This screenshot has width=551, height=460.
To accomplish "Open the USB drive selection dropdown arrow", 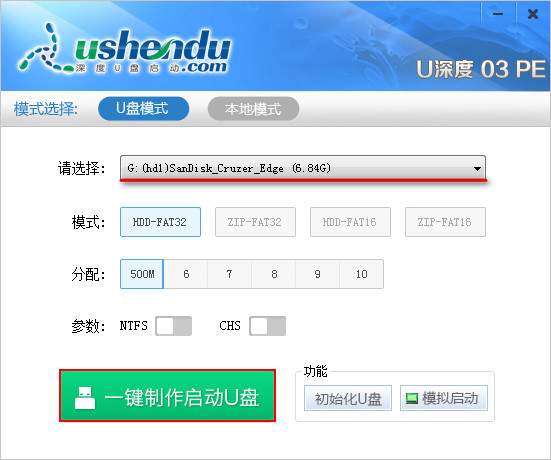I will pyautogui.click(x=477, y=169).
